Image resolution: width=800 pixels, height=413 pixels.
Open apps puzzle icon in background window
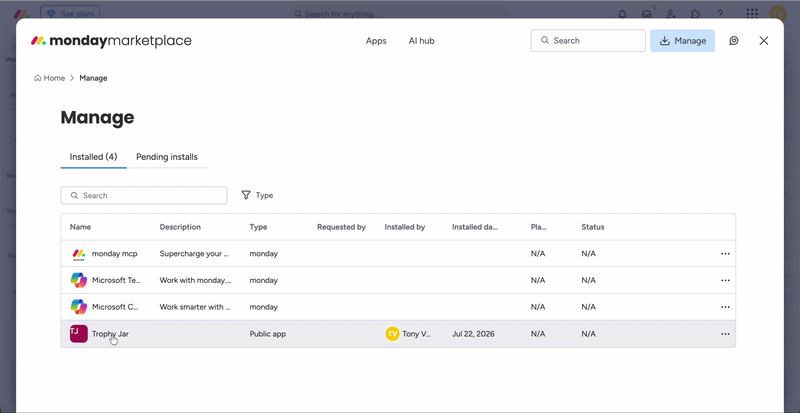click(x=695, y=14)
